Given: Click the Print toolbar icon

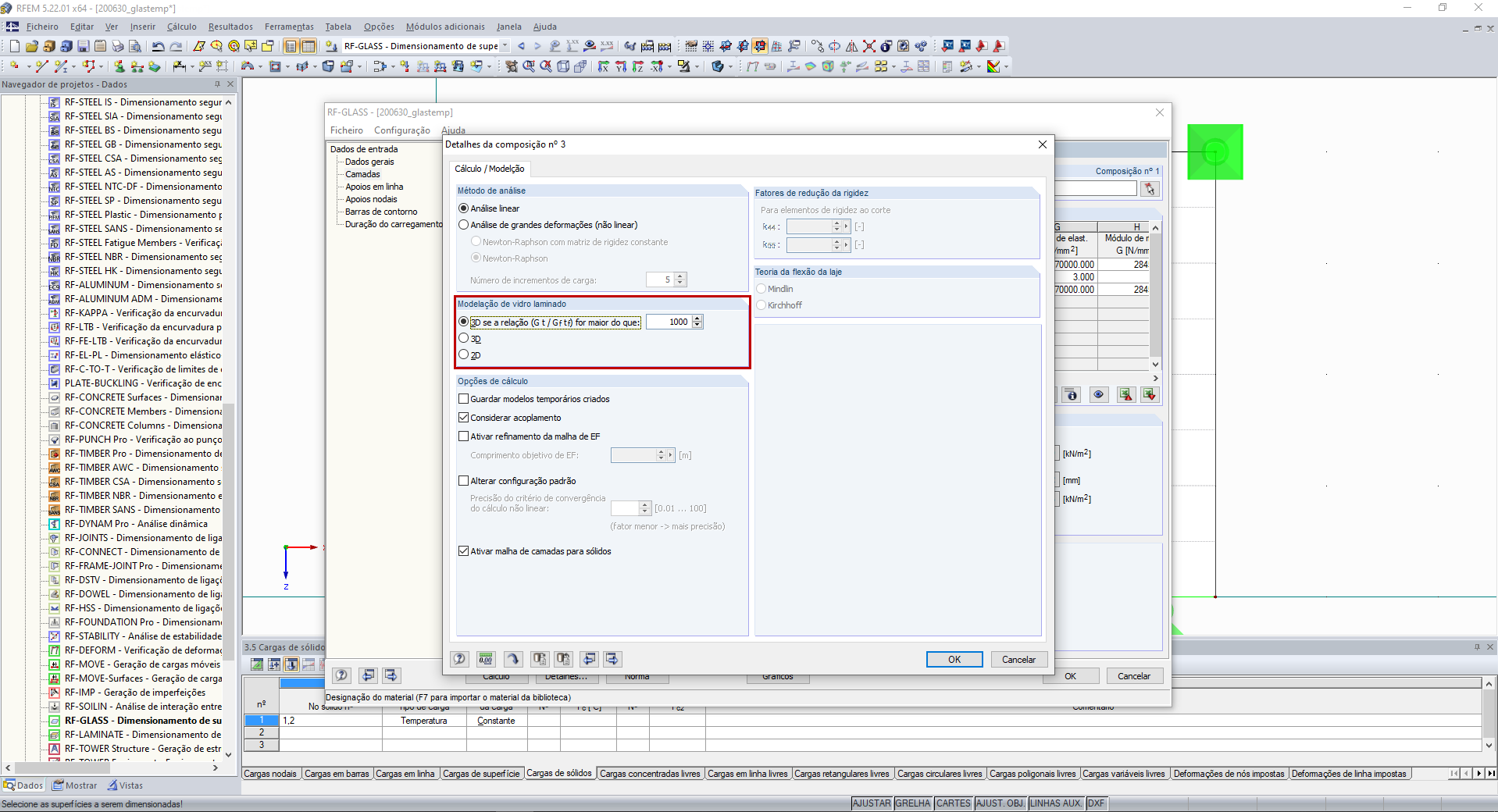Looking at the screenshot, I should pyautogui.click(x=118, y=46).
